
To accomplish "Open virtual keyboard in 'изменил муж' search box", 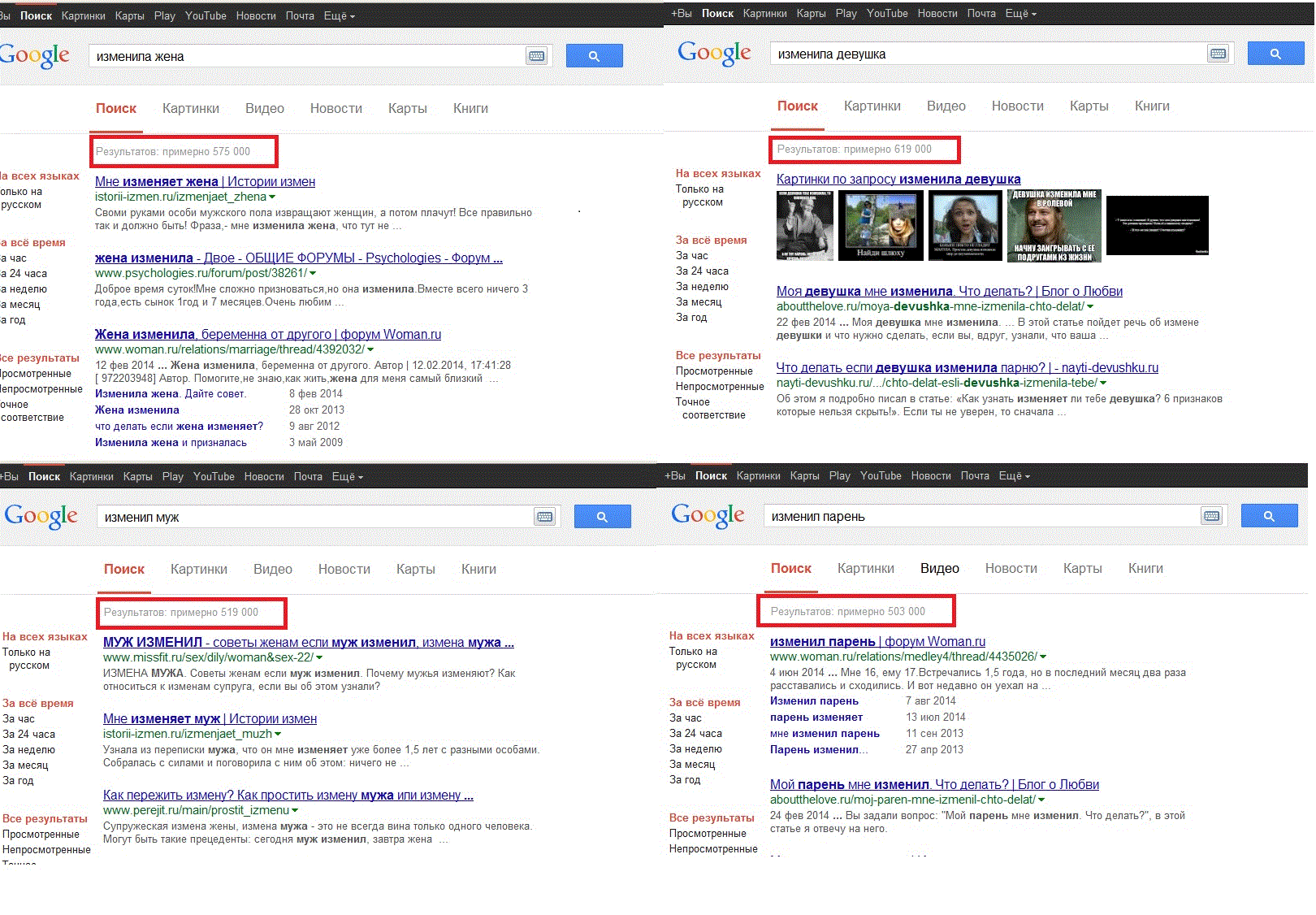I will coord(544,517).
